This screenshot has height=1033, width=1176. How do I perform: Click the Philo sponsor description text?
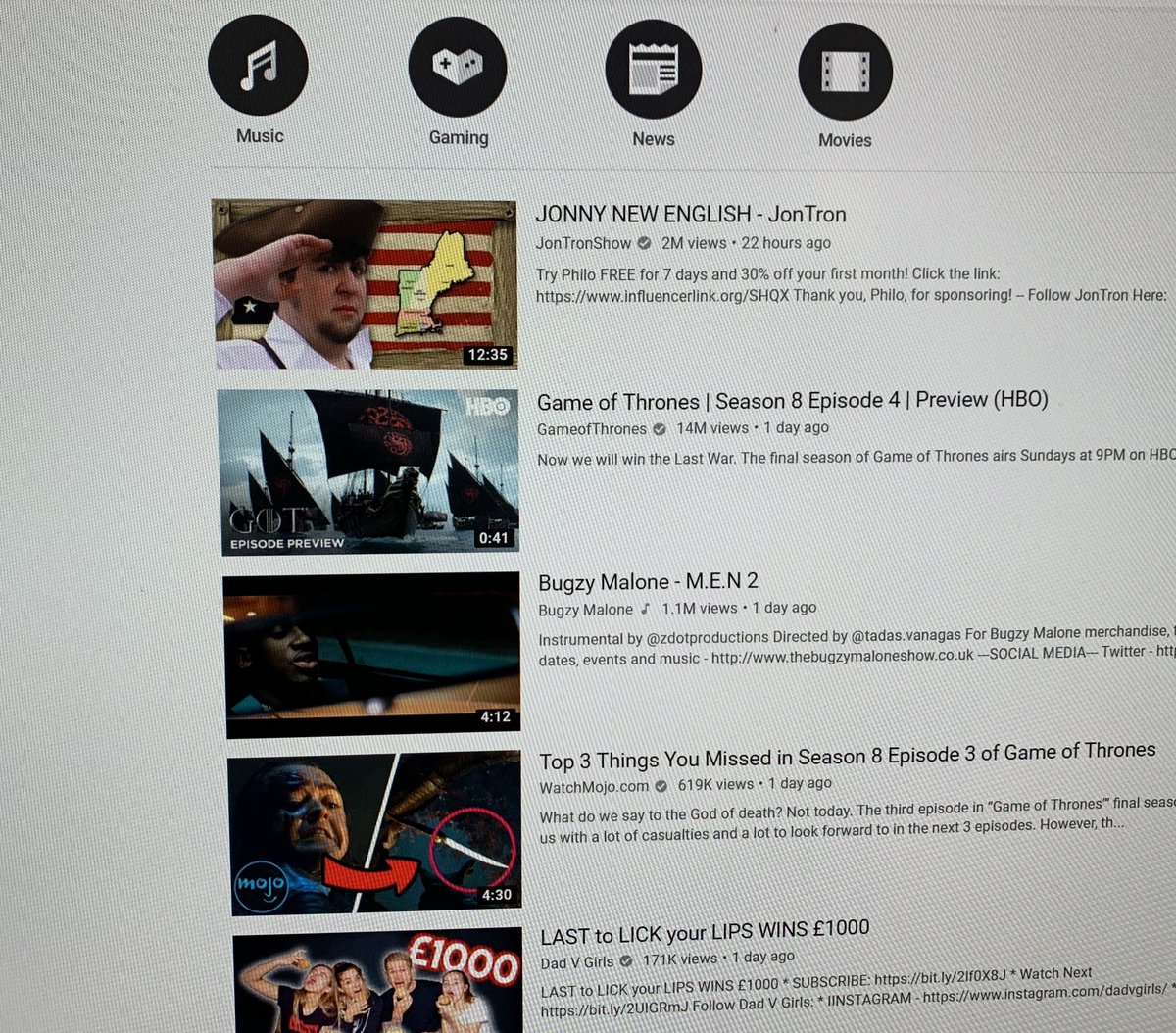tap(851, 284)
